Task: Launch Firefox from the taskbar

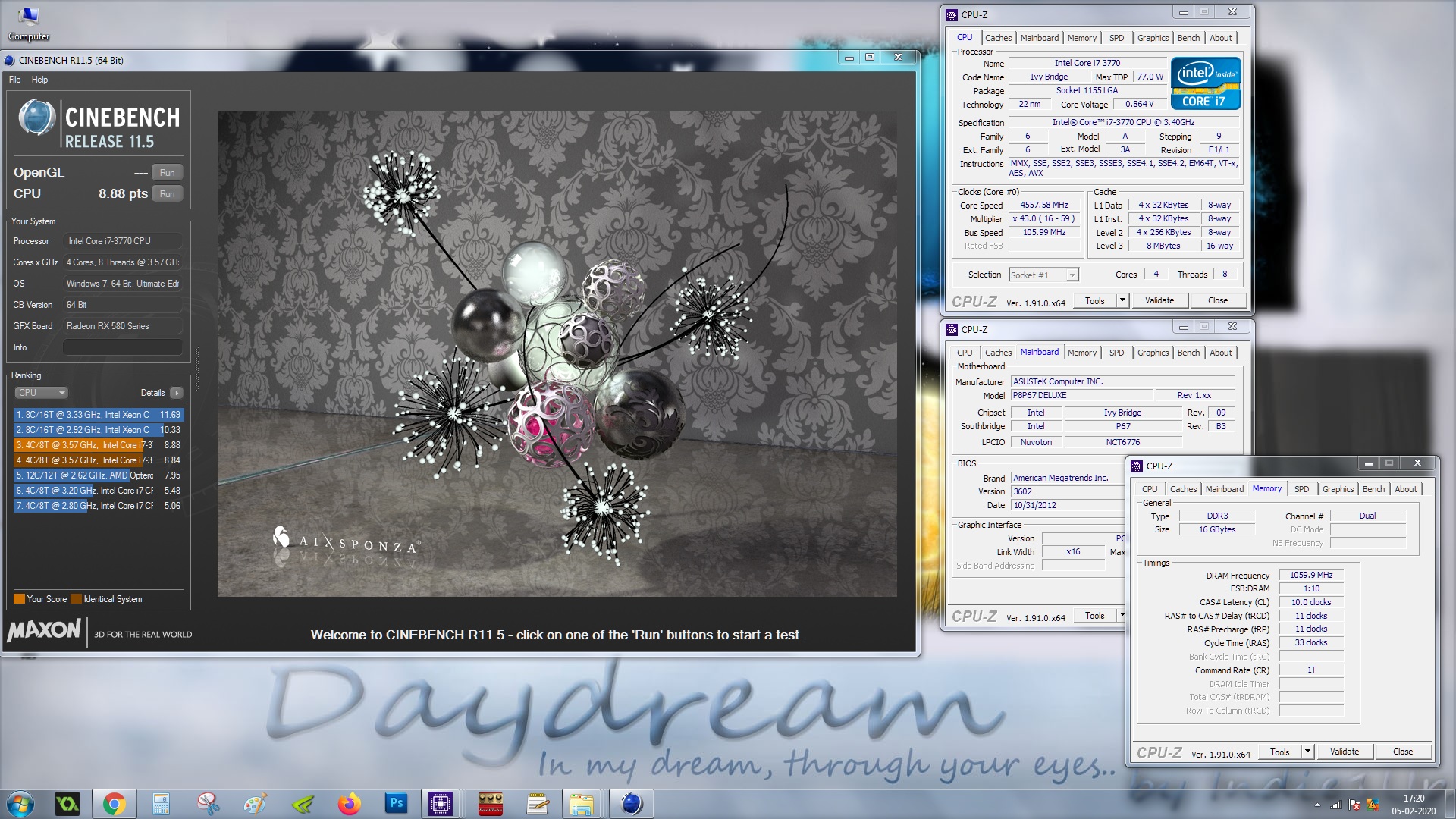Action: point(349,804)
